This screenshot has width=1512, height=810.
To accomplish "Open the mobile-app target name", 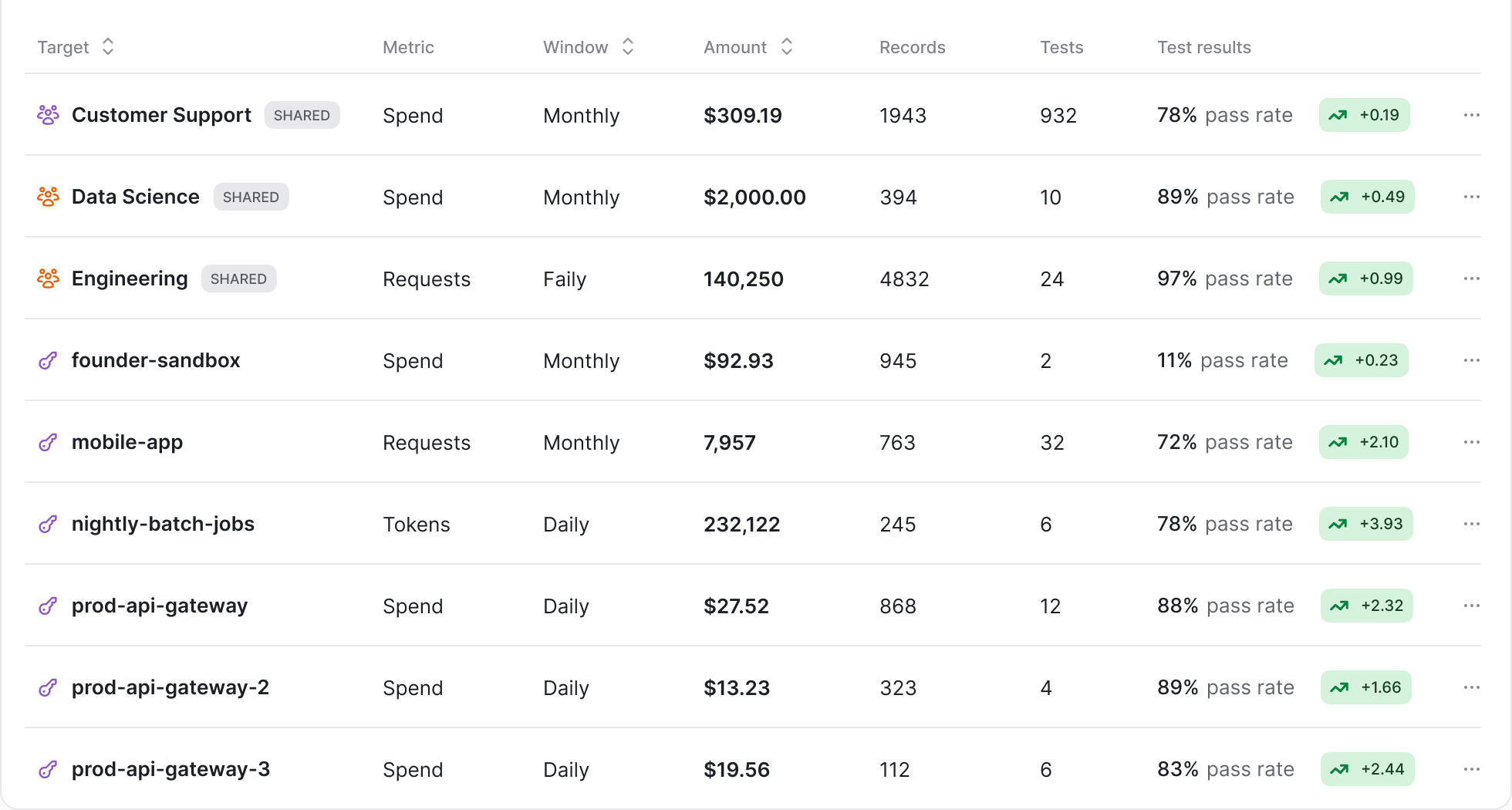I will pyautogui.click(x=127, y=442).
